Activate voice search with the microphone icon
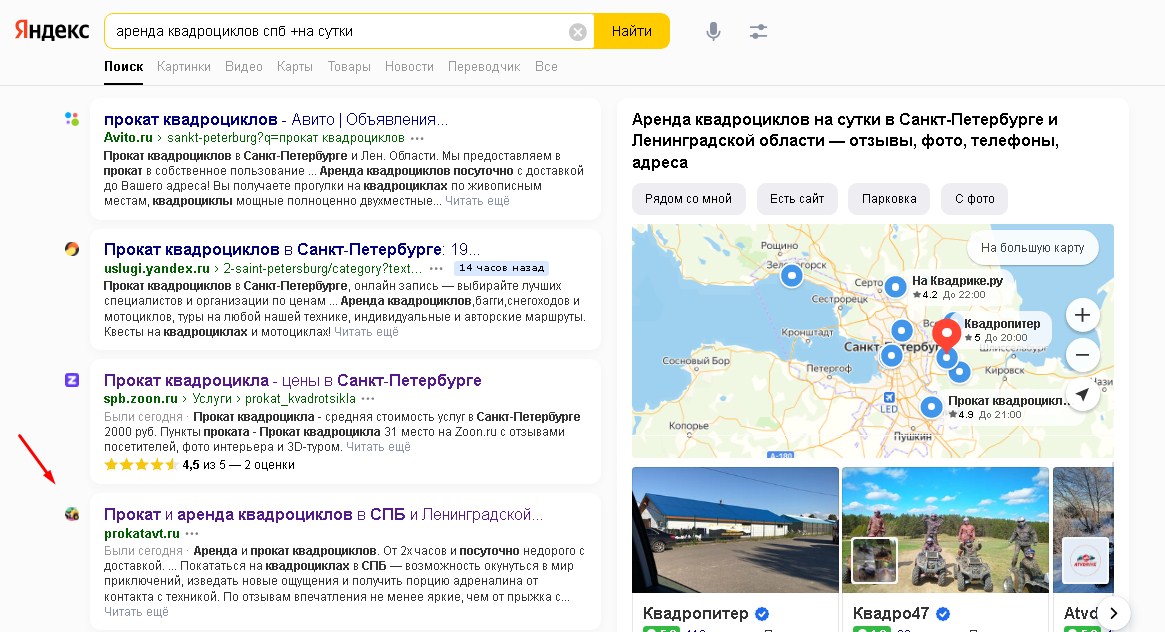Viewport: 1165px width, 632px height. (713, 31)
